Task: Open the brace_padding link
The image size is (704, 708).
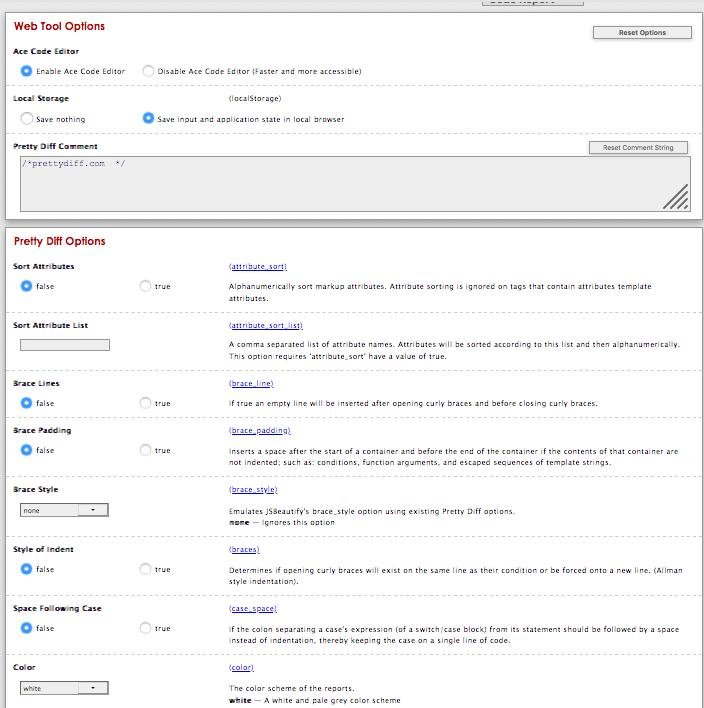Action: pyautogui.click(x=260, y=430)
